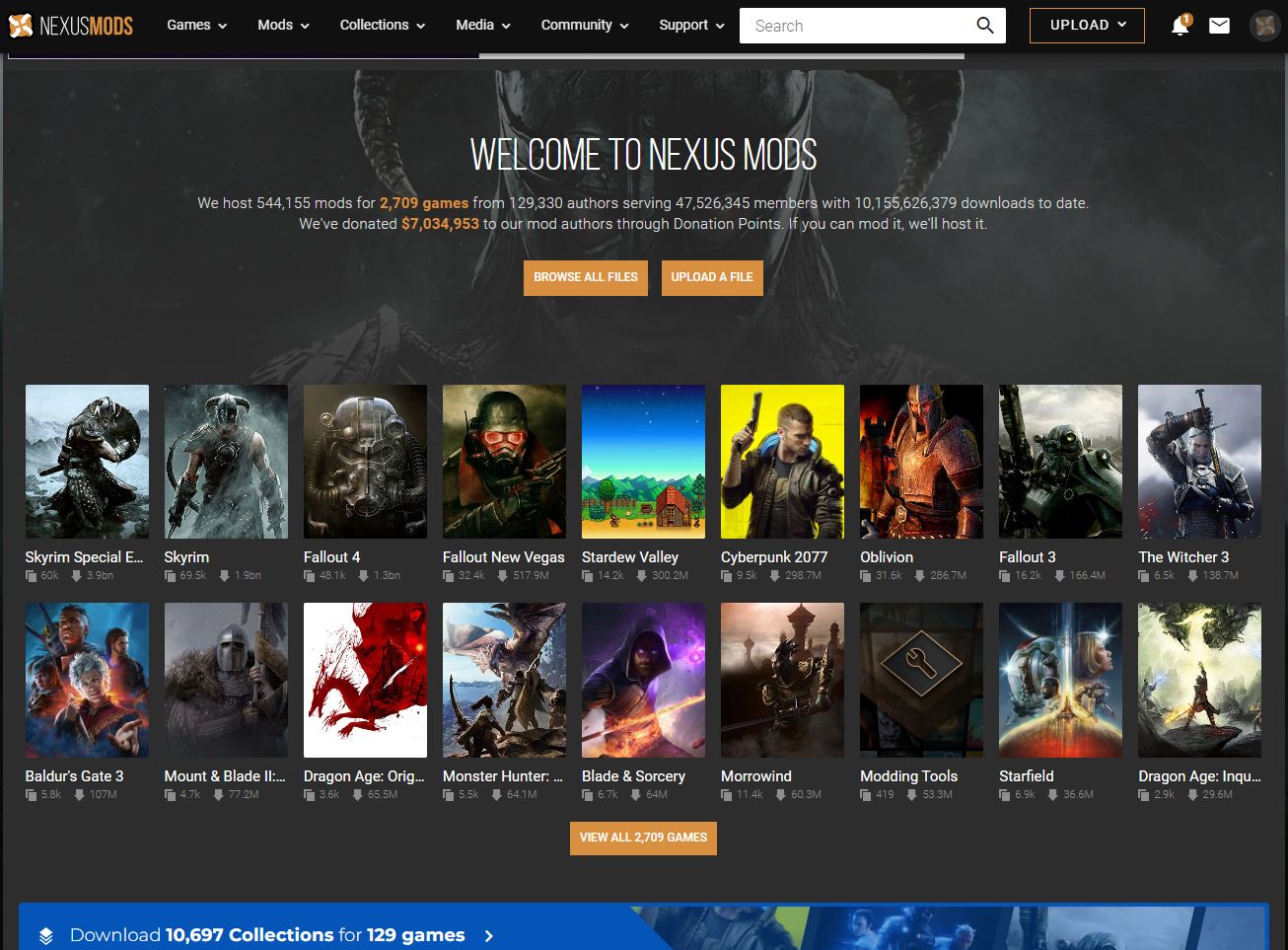Click the '2,709 games' orange link
The image size is (1288, 950).
click(x=424, y=203)
